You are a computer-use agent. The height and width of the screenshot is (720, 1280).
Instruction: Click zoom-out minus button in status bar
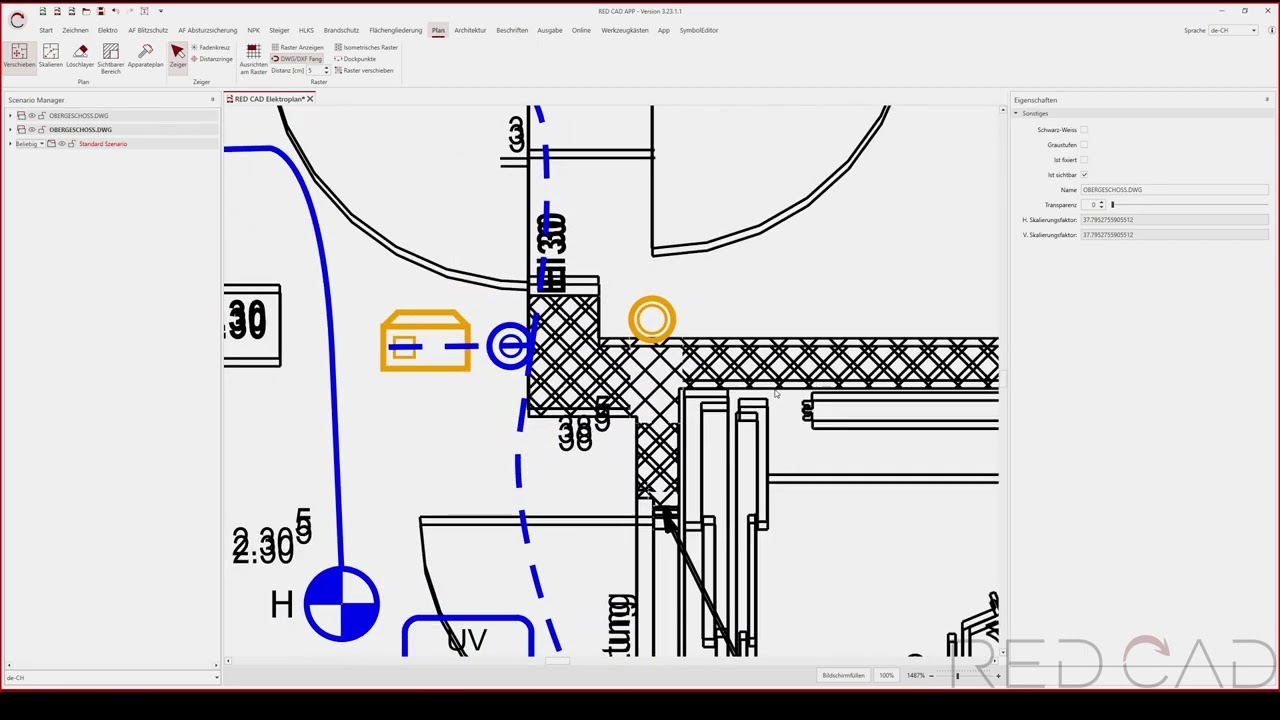point(931,676)
